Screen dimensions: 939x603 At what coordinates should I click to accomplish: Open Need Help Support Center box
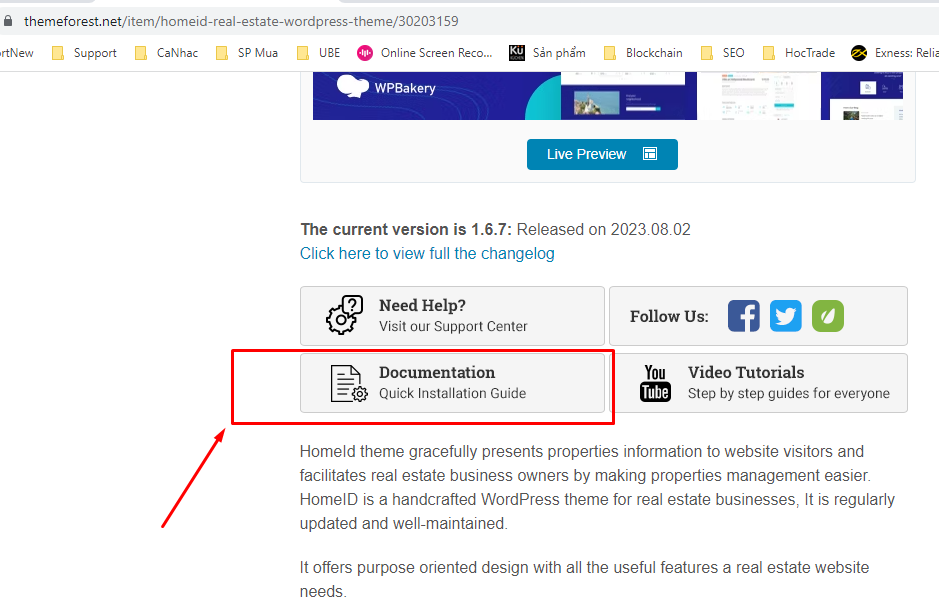pos(452,316)
